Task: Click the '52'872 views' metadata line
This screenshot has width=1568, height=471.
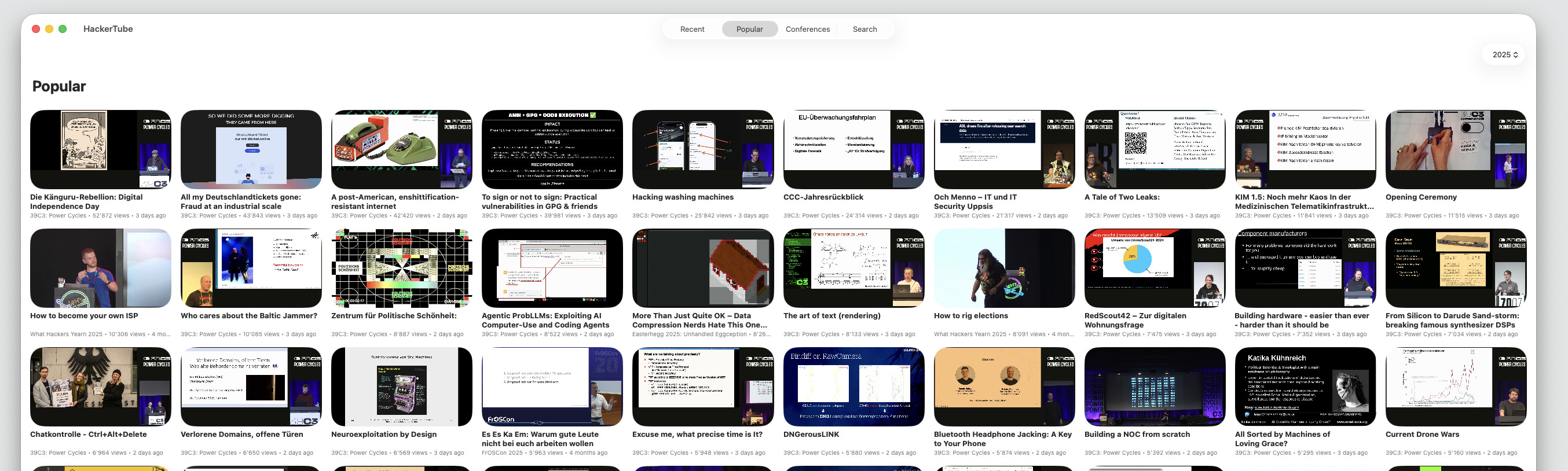Action: click(x=98, y=215)
